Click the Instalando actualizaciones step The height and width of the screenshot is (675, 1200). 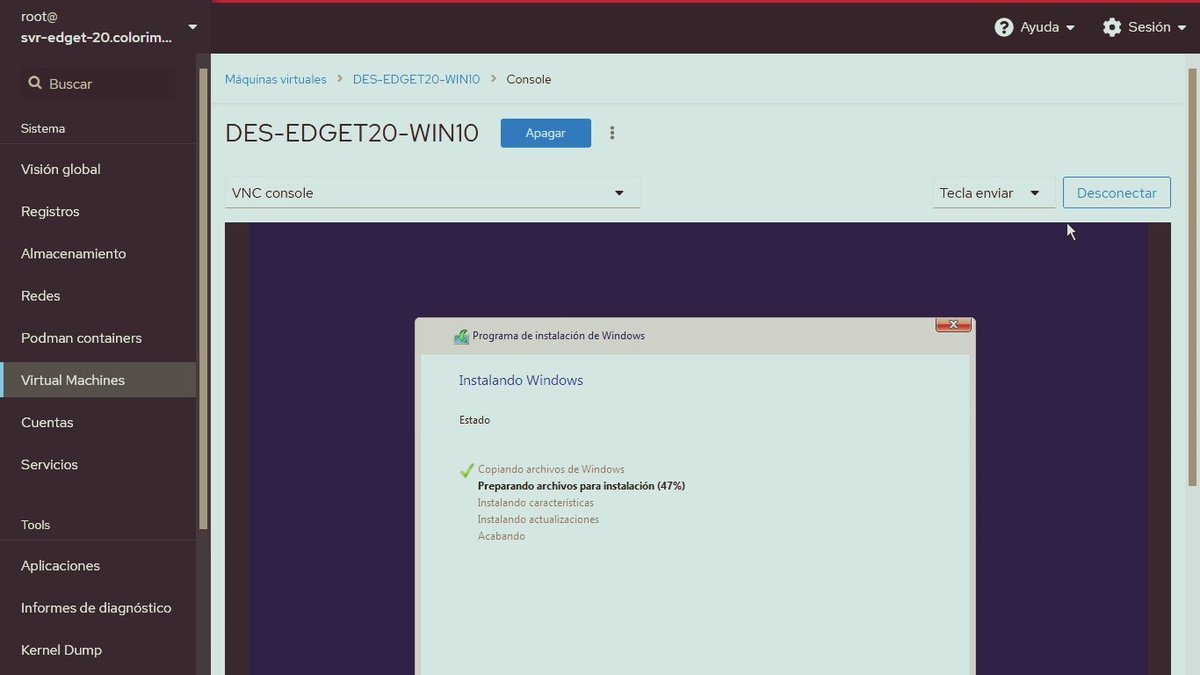538,519
